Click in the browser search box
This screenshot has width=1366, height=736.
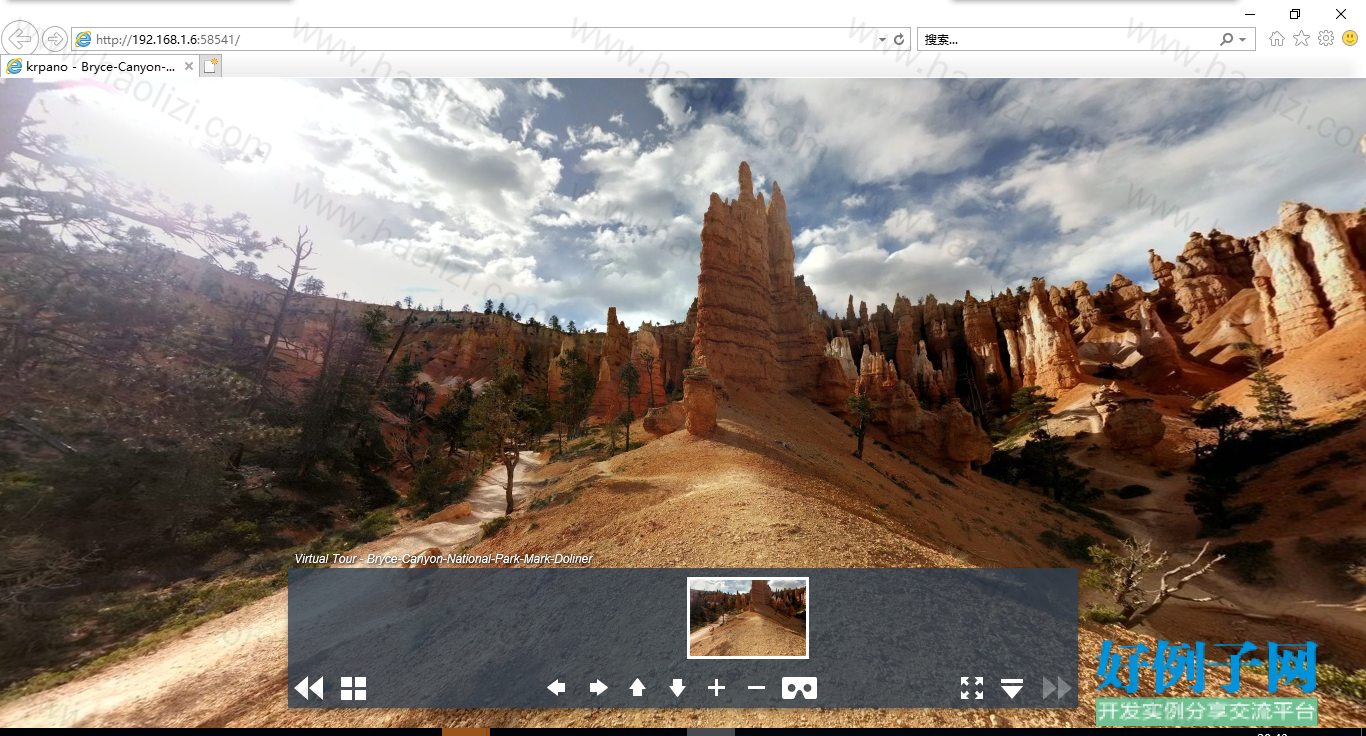click(1066, 39)
